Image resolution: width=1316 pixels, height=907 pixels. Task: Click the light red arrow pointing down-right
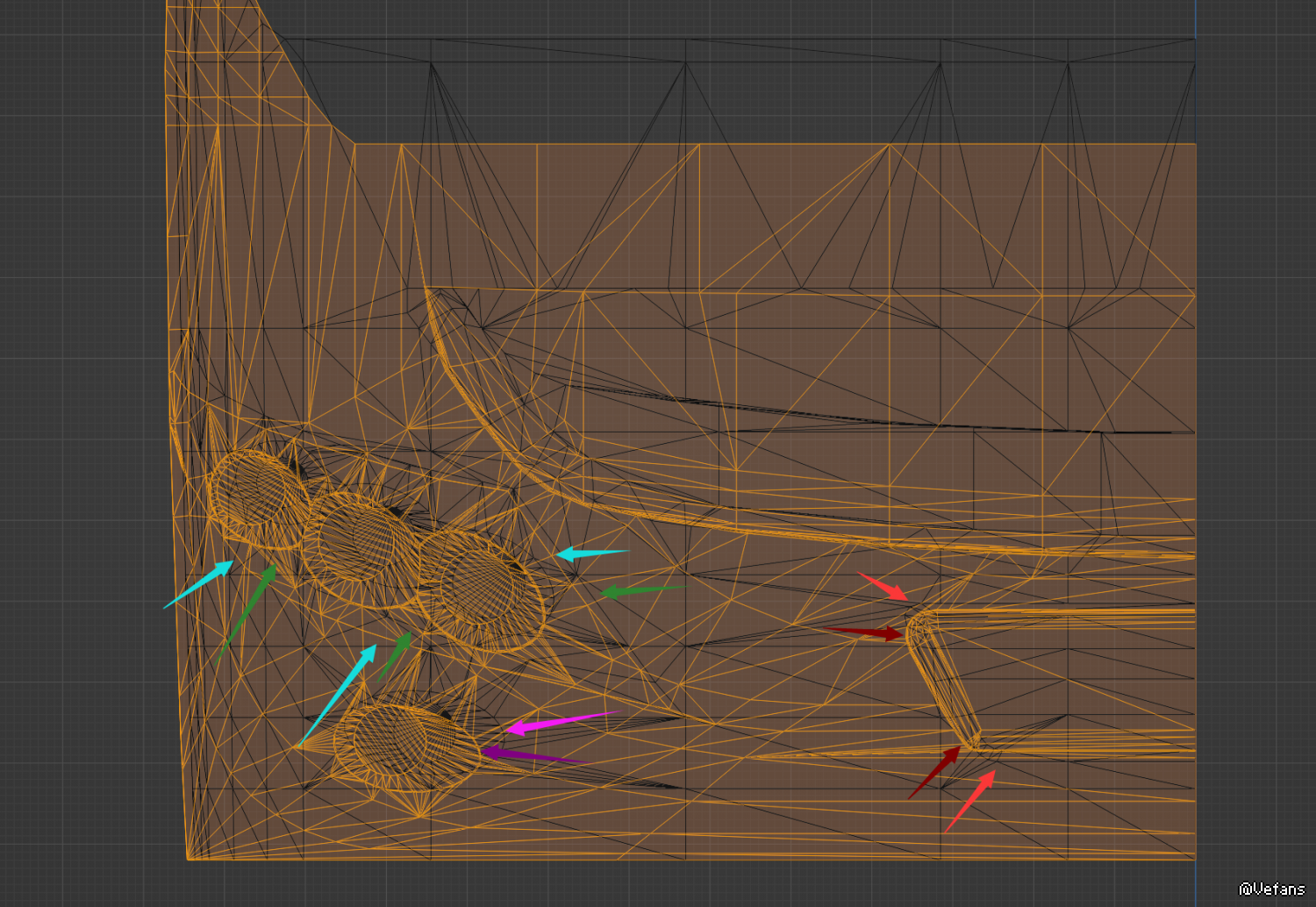[x=883, y=586]
